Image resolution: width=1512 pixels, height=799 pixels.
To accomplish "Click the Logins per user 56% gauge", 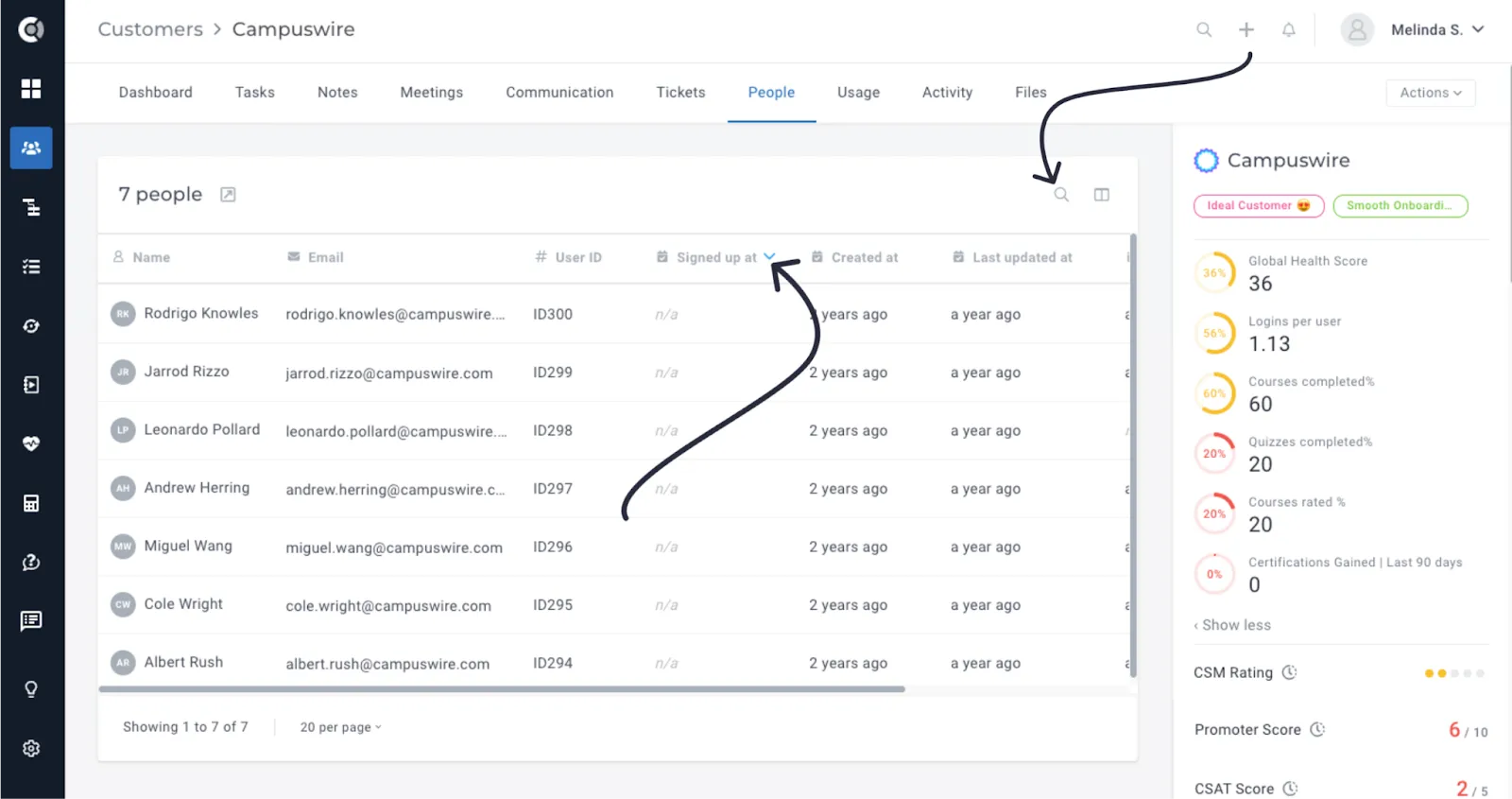I will tap(1214, 333).
